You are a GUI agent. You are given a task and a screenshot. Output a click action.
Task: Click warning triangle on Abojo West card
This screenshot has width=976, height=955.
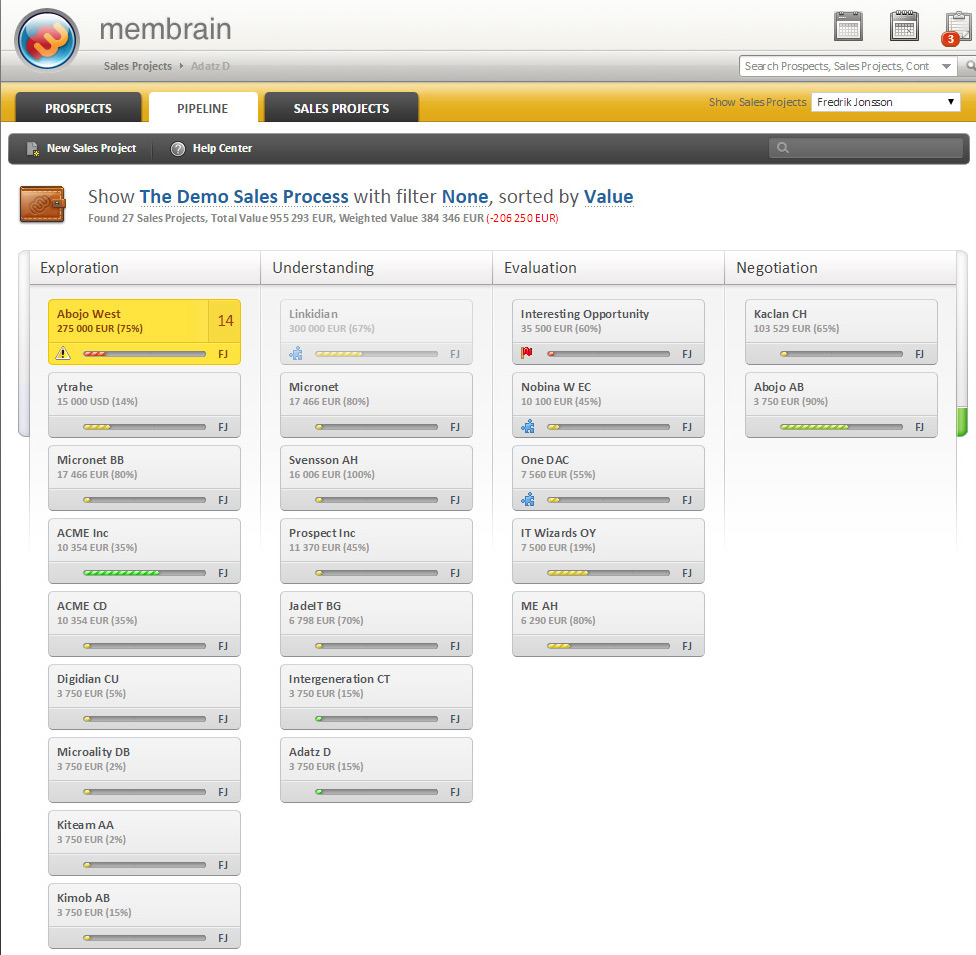(x=63, y=354)
